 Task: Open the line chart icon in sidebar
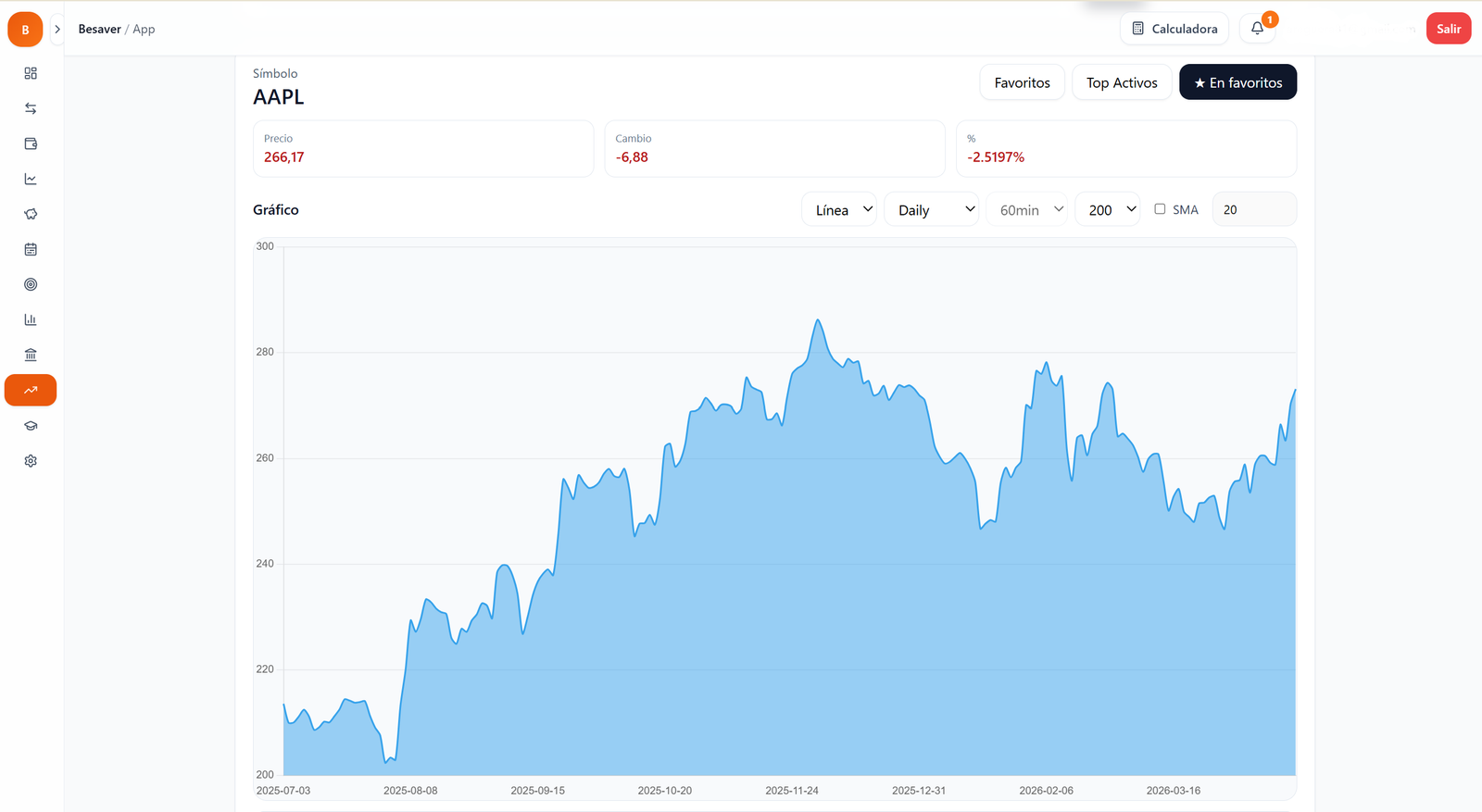tap(31, 179)
